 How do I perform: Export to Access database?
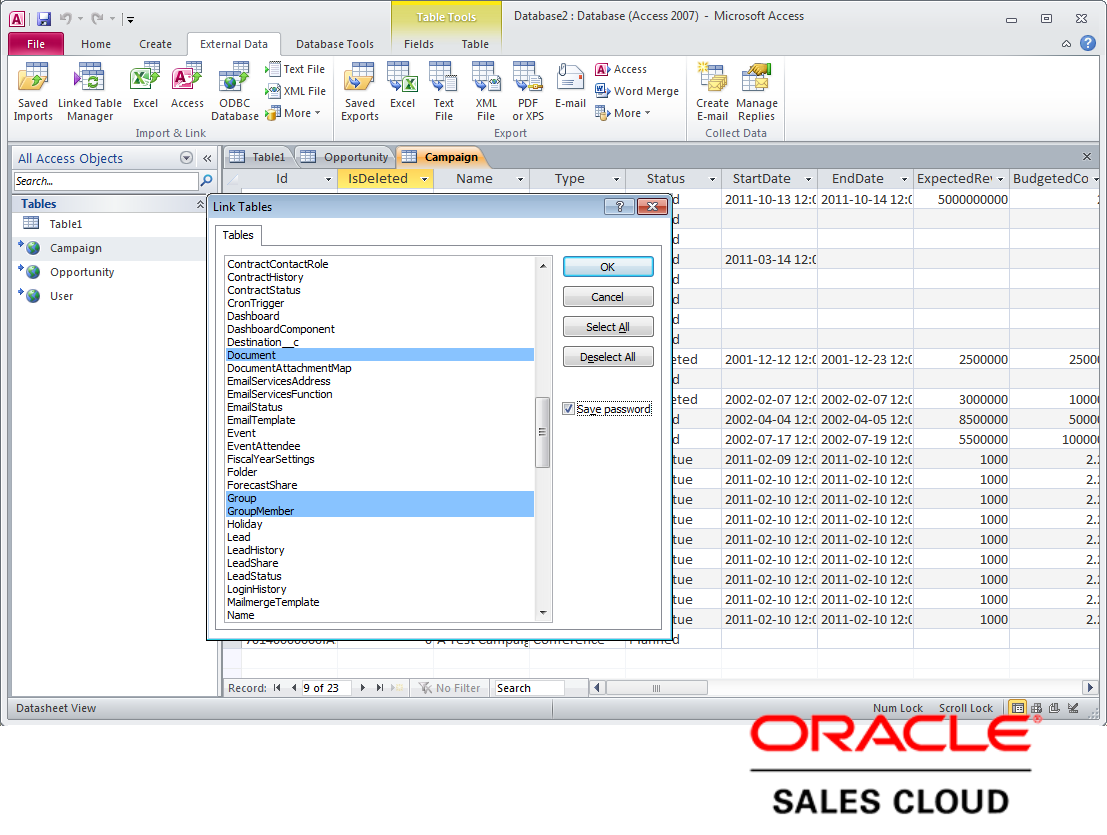tap(621, 69)
